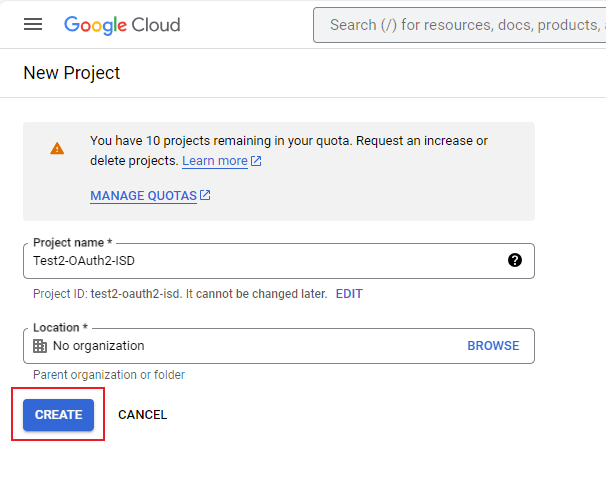Focus the search bar for resources and docs
The image size is (606, 488).
tap(460, 24)
